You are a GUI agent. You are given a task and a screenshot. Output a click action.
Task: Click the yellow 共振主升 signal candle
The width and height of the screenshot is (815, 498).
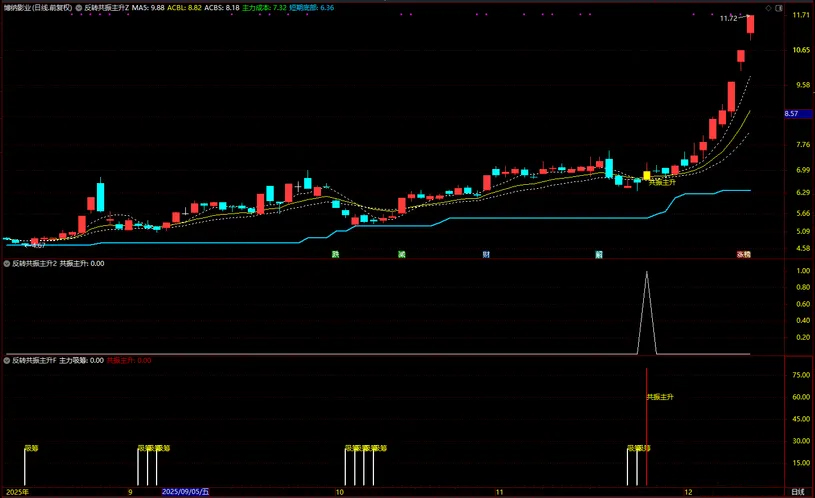(x=646, y=175)
